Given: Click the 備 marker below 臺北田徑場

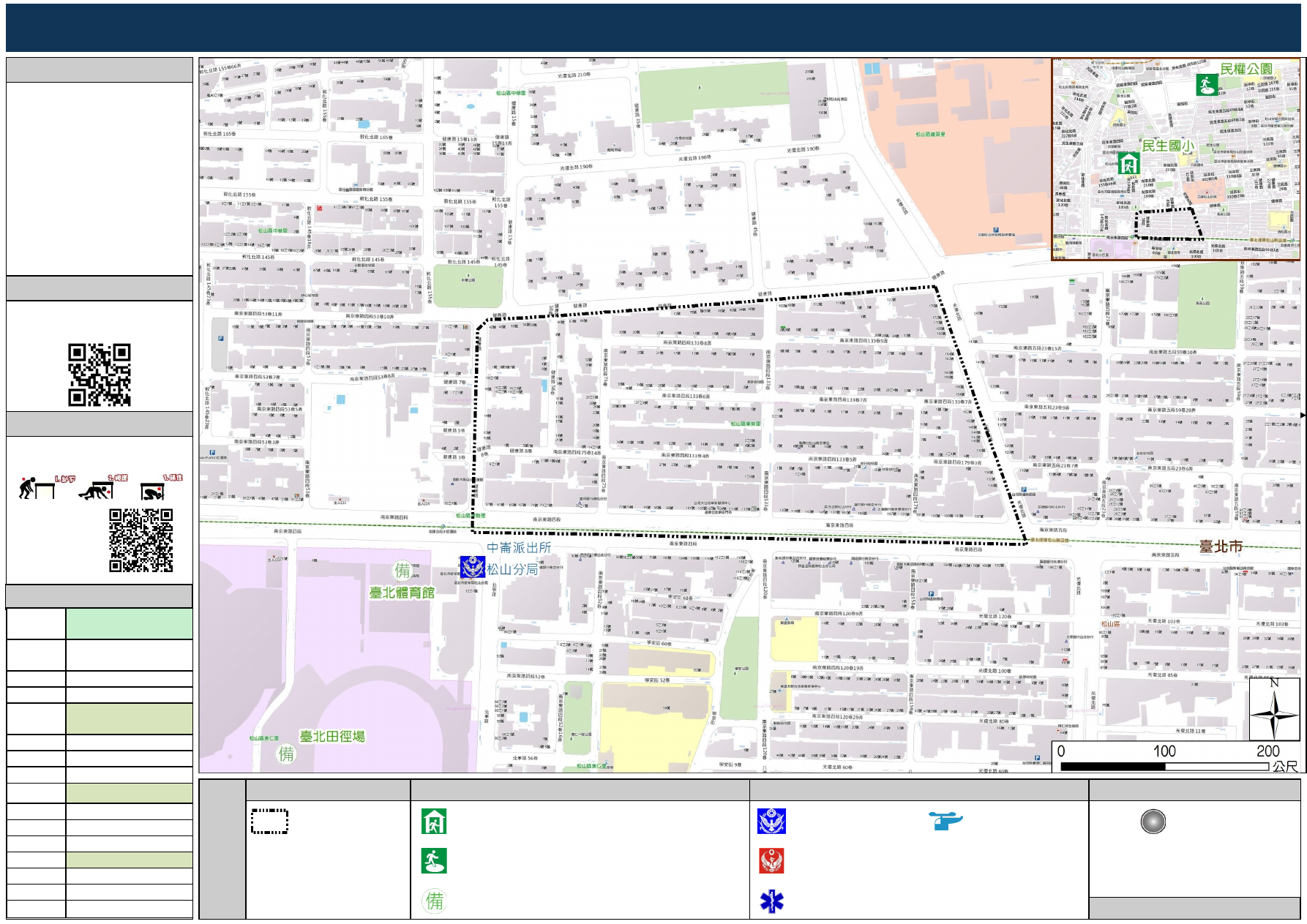Looking at the screenshot, I should point(286,754).
